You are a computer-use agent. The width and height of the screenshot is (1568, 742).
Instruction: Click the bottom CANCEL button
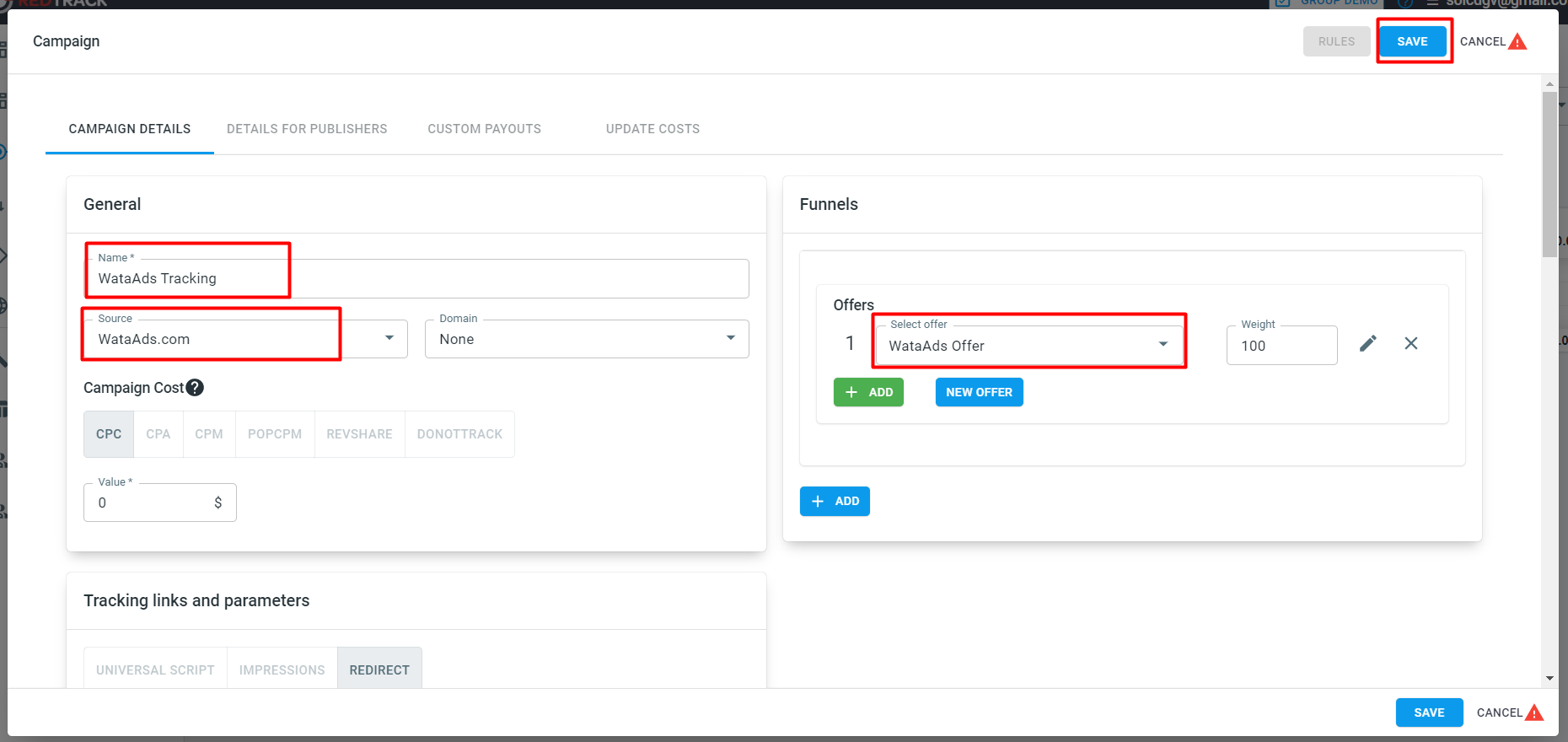(1499, 712)
